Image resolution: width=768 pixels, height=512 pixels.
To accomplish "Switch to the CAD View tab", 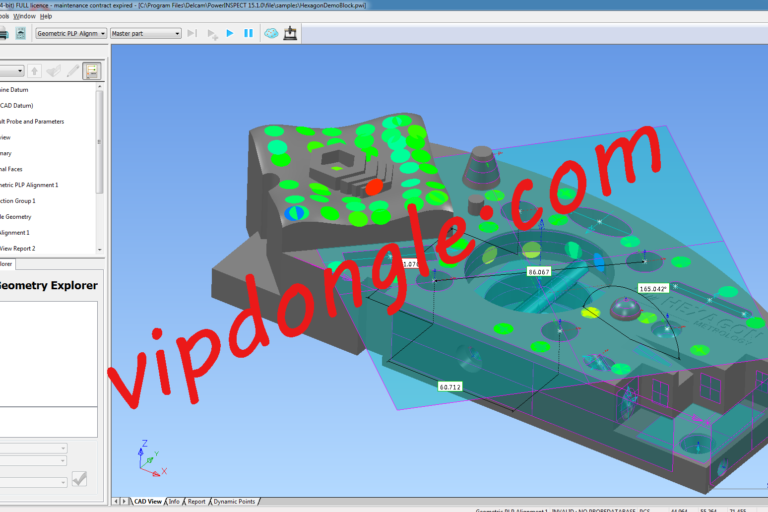I will pos(147,502).
